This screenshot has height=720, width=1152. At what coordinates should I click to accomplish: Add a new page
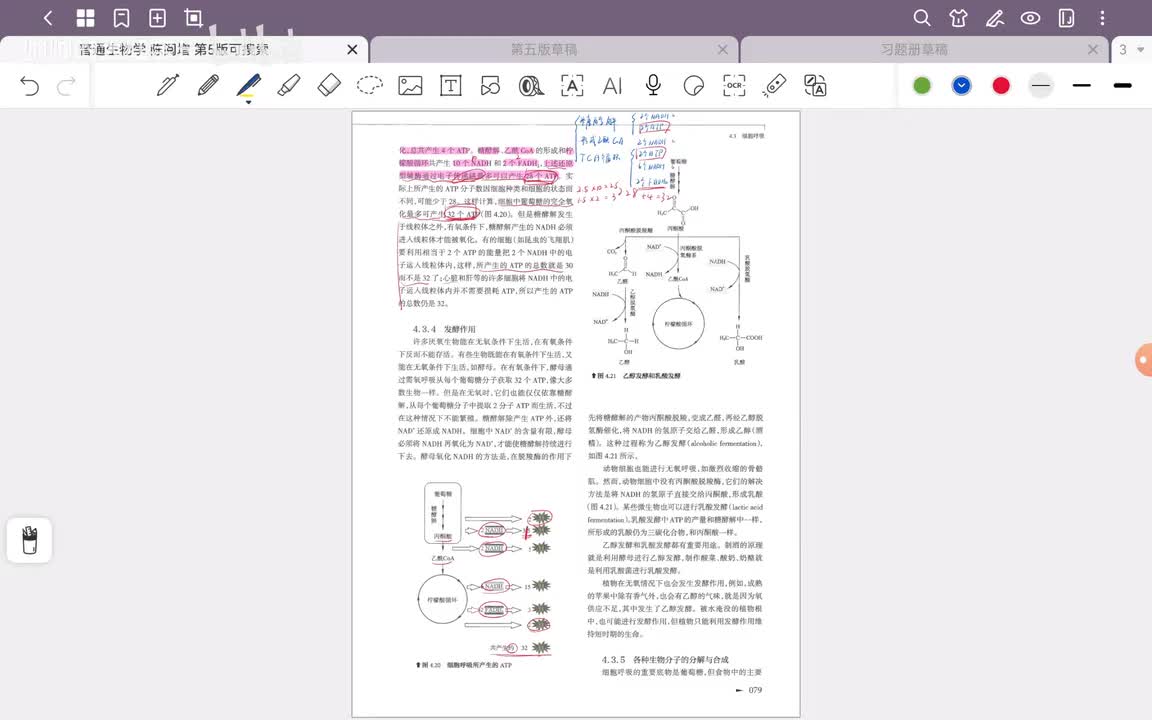tap(157, 18)
